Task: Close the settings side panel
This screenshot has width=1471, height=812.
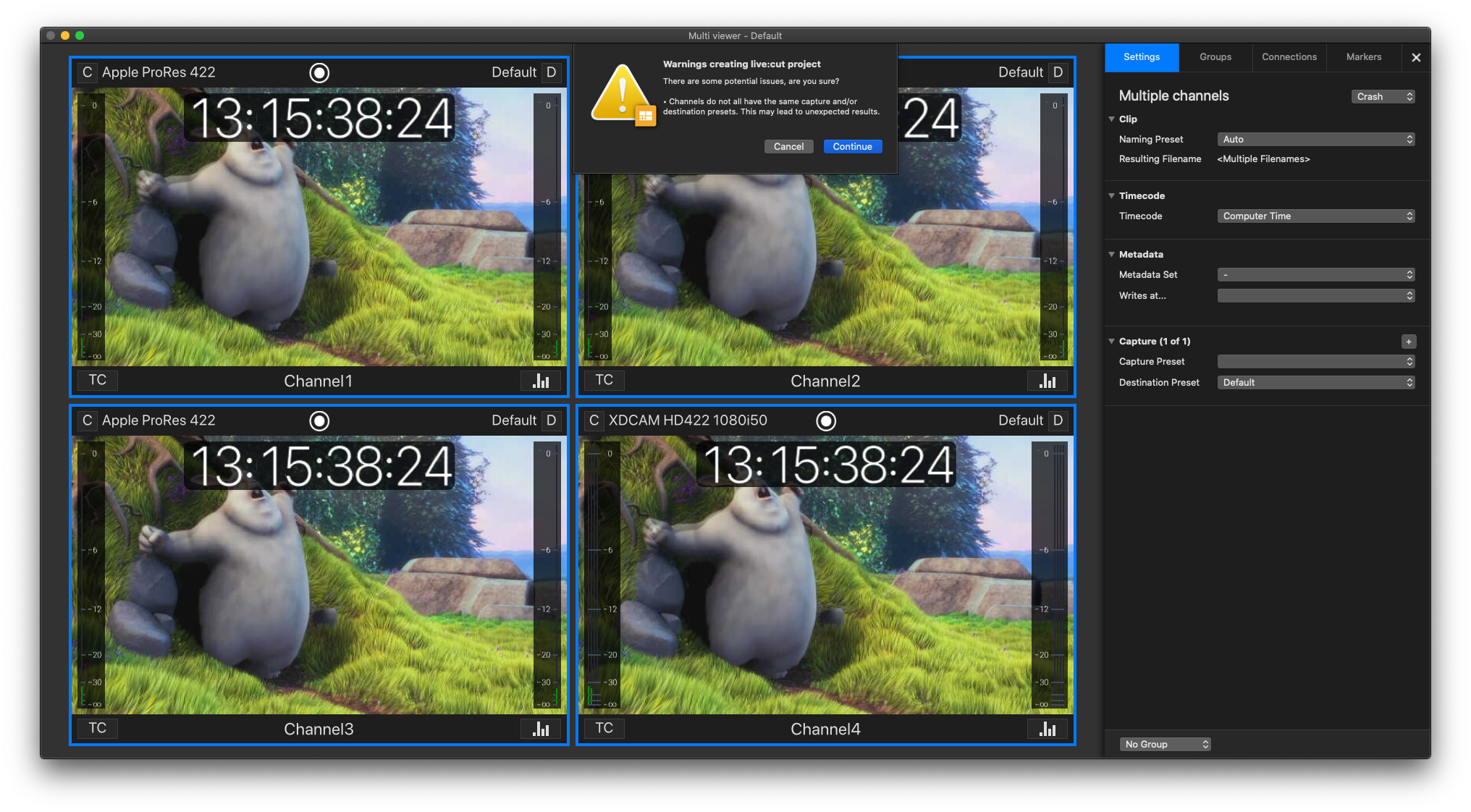Action: tap(1416, 57)
